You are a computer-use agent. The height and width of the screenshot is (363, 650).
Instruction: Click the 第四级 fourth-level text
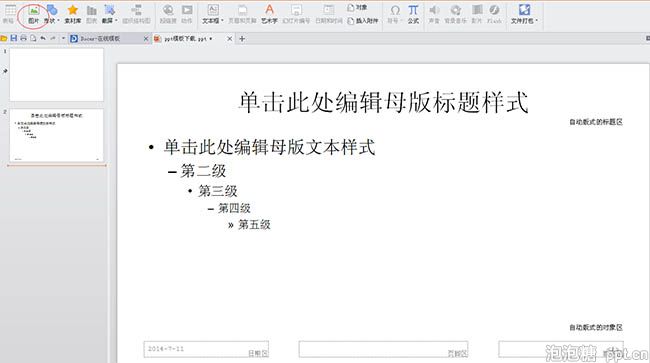point(234,208)
